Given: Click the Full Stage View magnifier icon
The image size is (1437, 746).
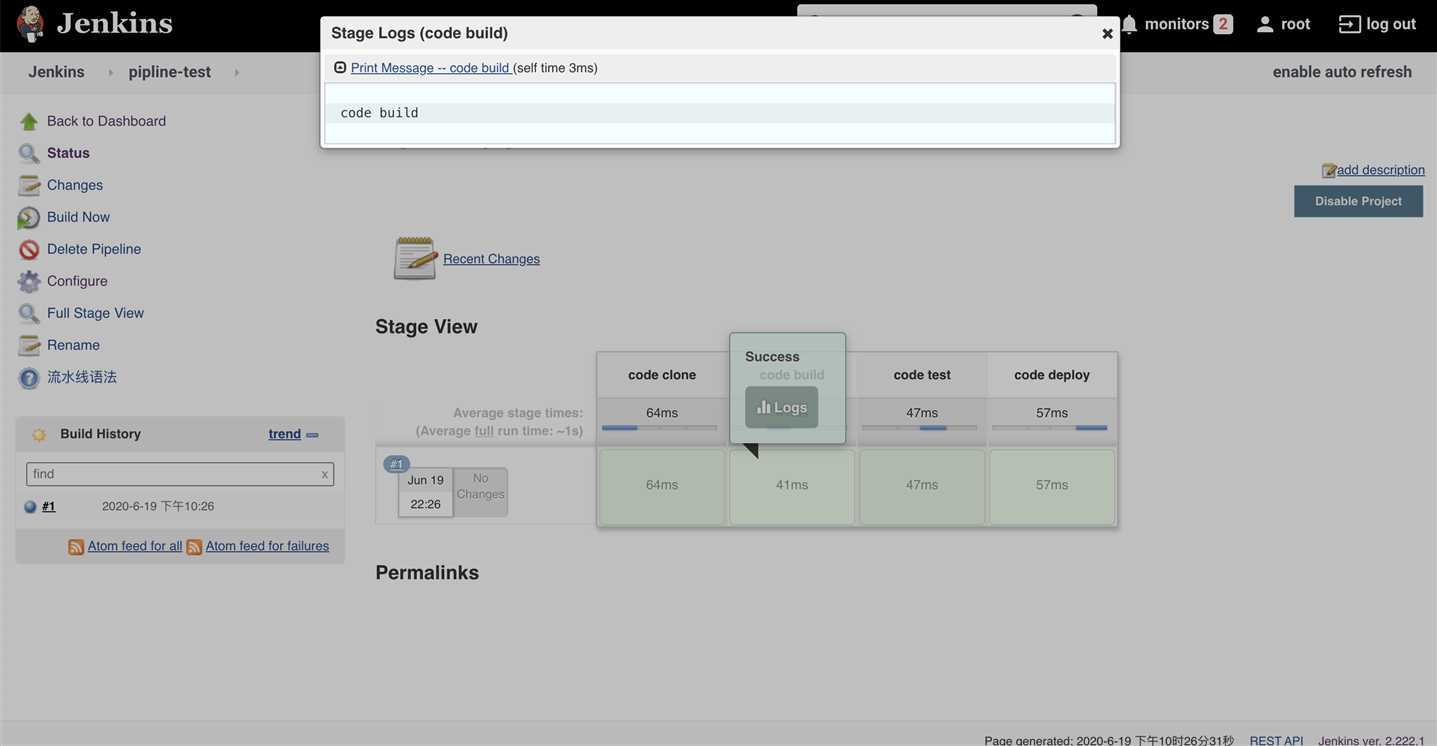Looking at the screenshot, I should click(29, 314).
